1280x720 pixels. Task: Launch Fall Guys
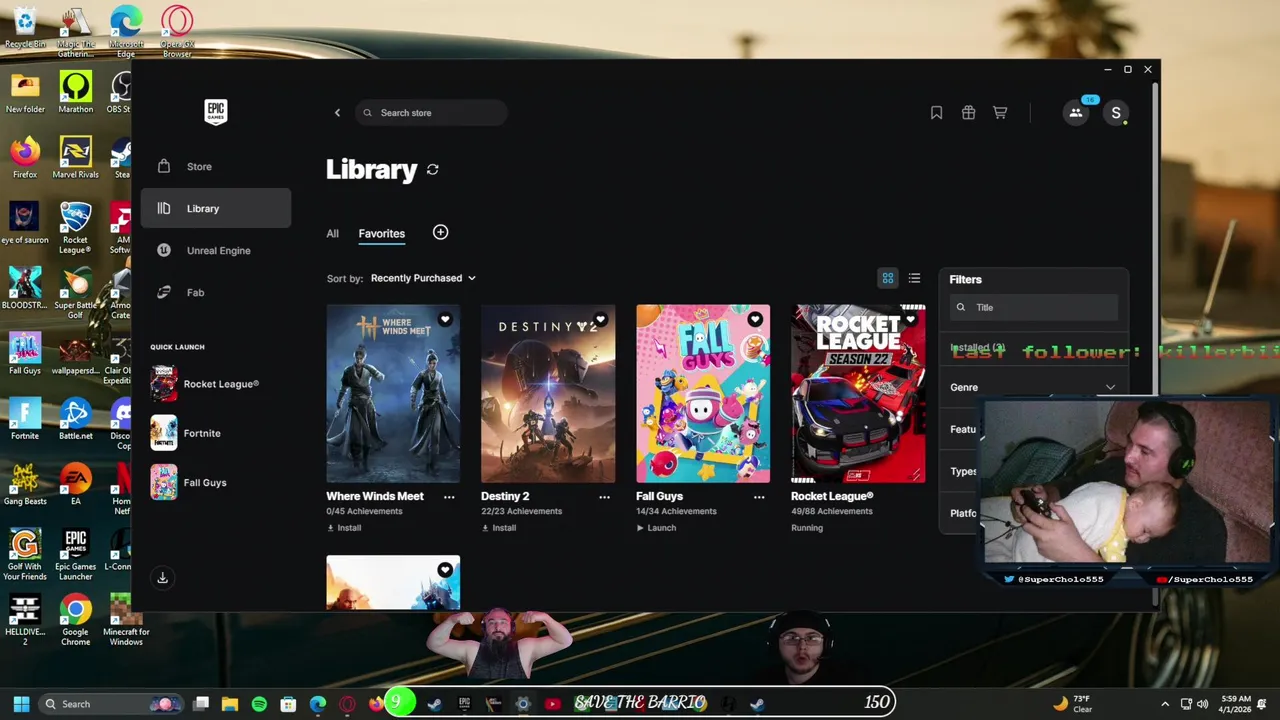(x=656, y=528)
